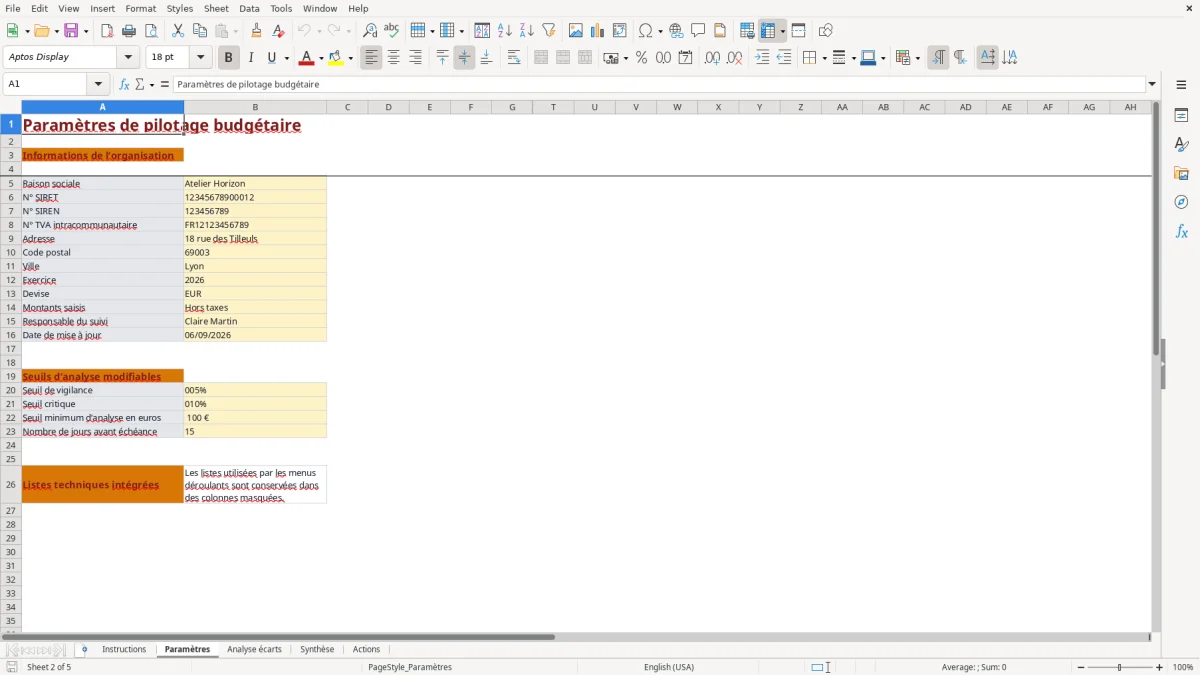Open the Sidebar Properties icon
1200x675 pixels.
tap(1181, 115)
